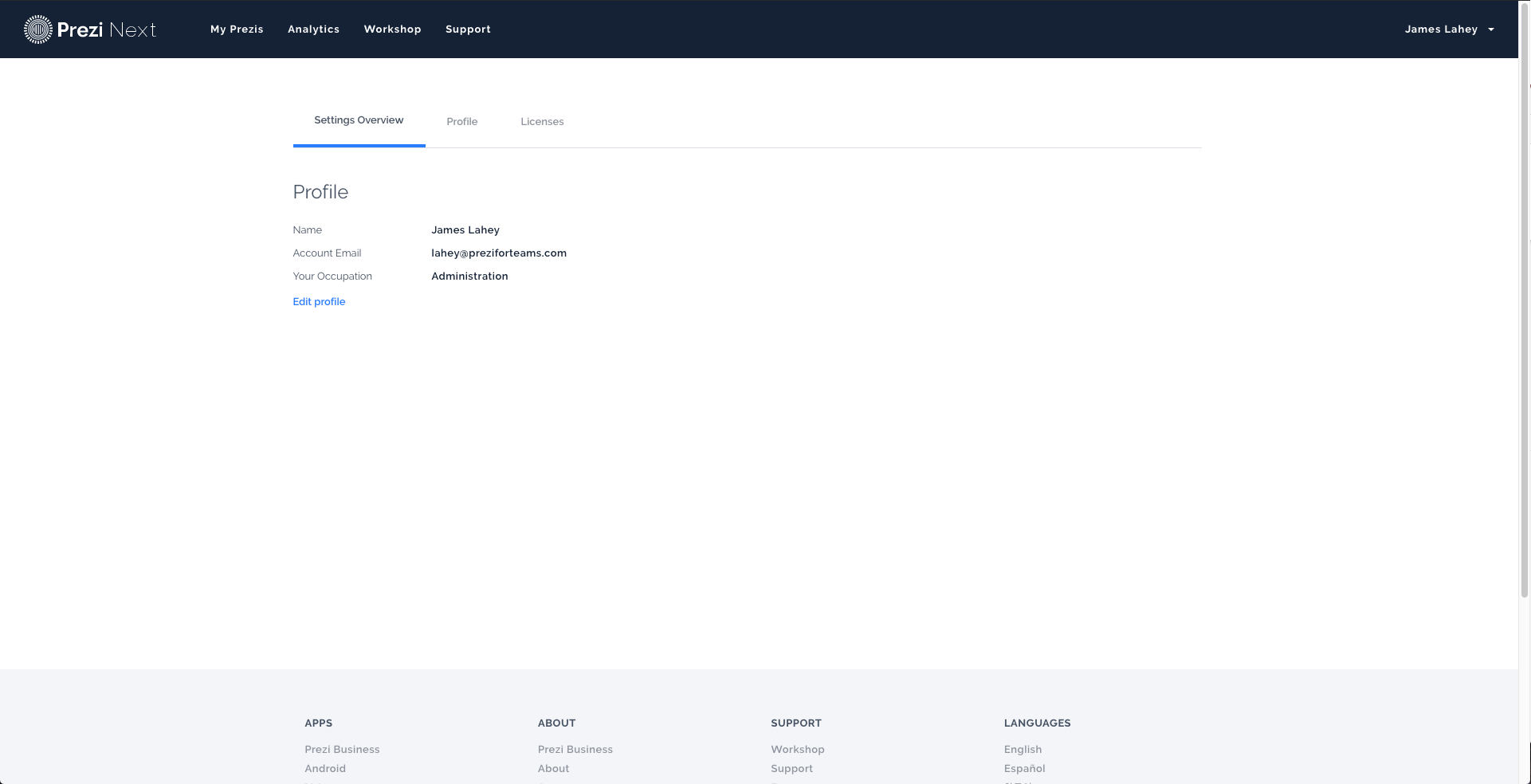The image size is (1531, 784).
Task: Select the Settings Overview tab
Action: [359, 120]
